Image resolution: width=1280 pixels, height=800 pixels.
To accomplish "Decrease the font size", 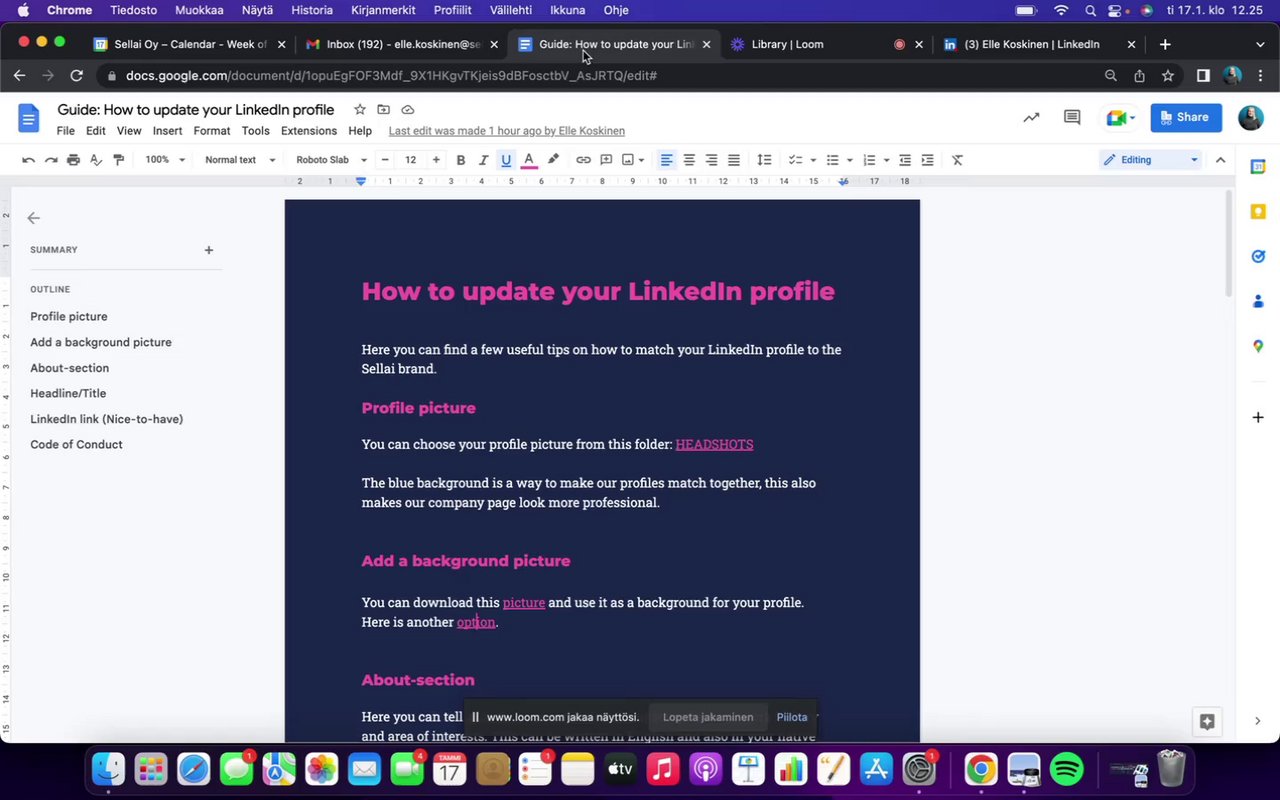I will coord(385,160).
